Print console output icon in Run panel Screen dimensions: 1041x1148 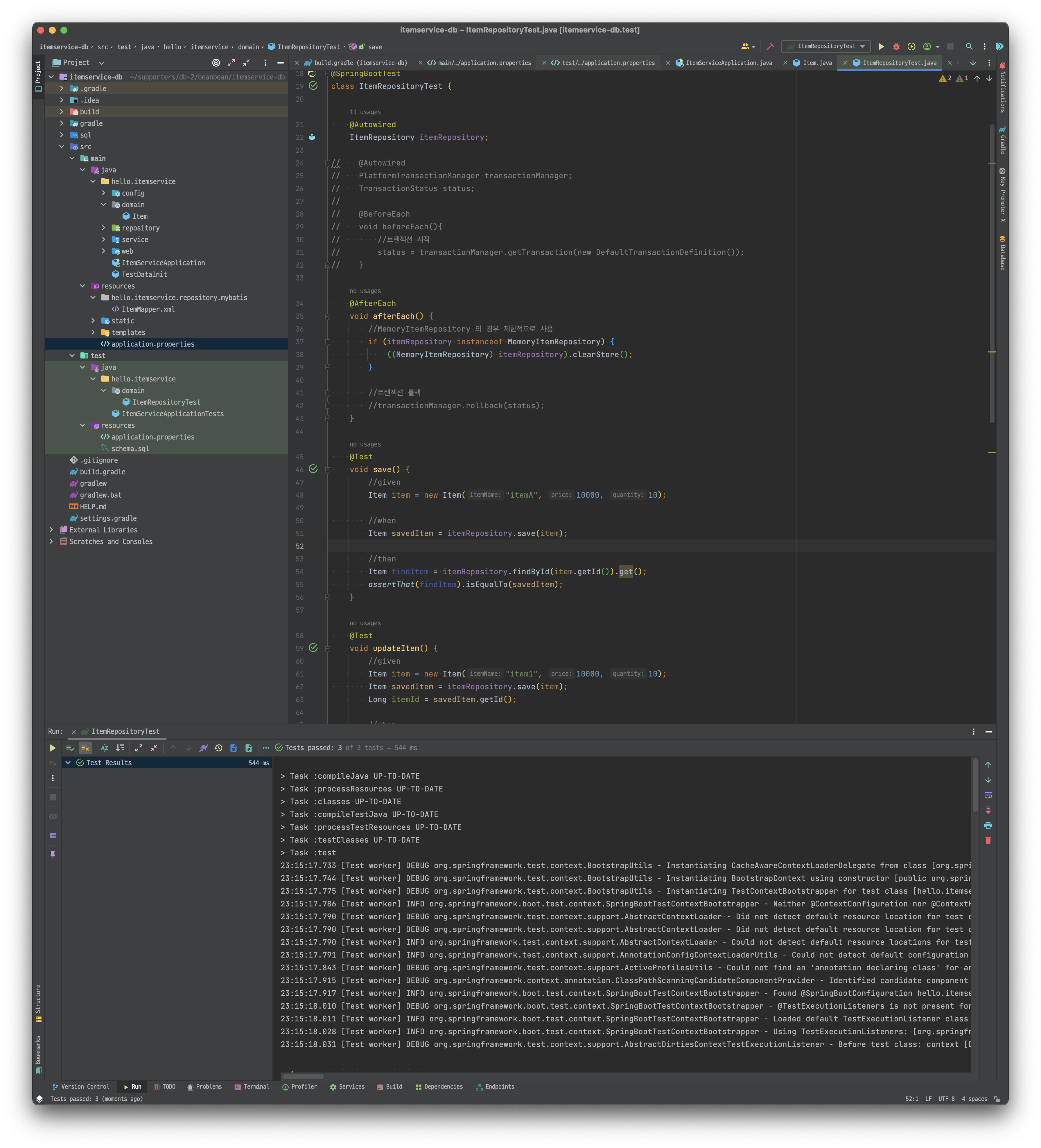988,825
